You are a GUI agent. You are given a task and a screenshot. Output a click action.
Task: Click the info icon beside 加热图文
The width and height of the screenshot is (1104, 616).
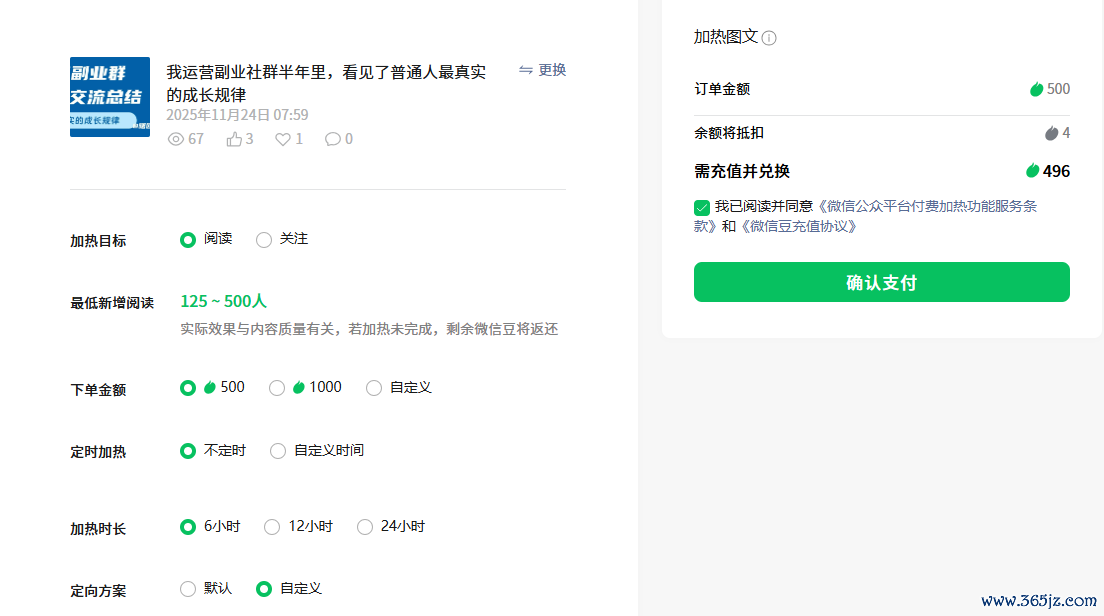[x=769, y=38]
